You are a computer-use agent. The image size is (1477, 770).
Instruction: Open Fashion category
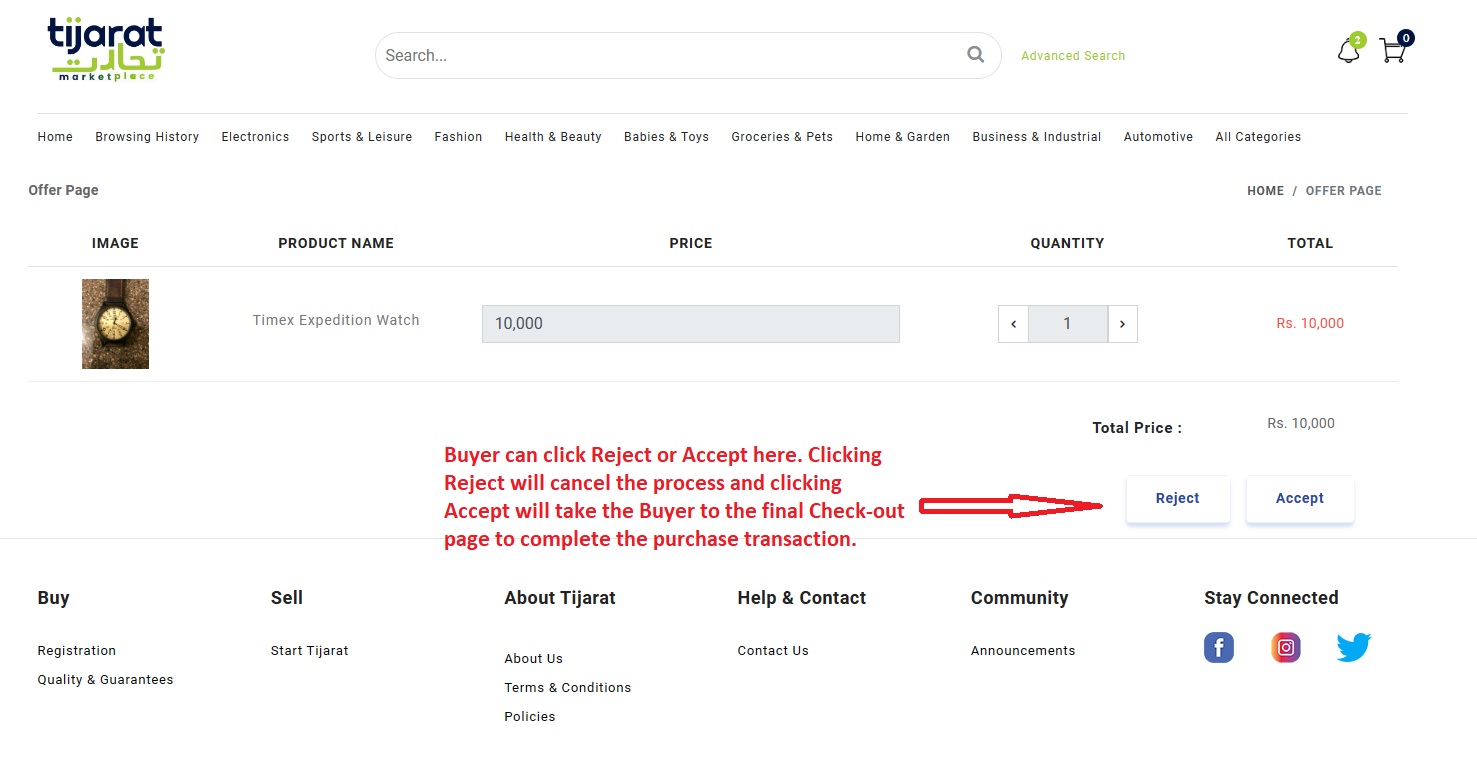point(458,137)
